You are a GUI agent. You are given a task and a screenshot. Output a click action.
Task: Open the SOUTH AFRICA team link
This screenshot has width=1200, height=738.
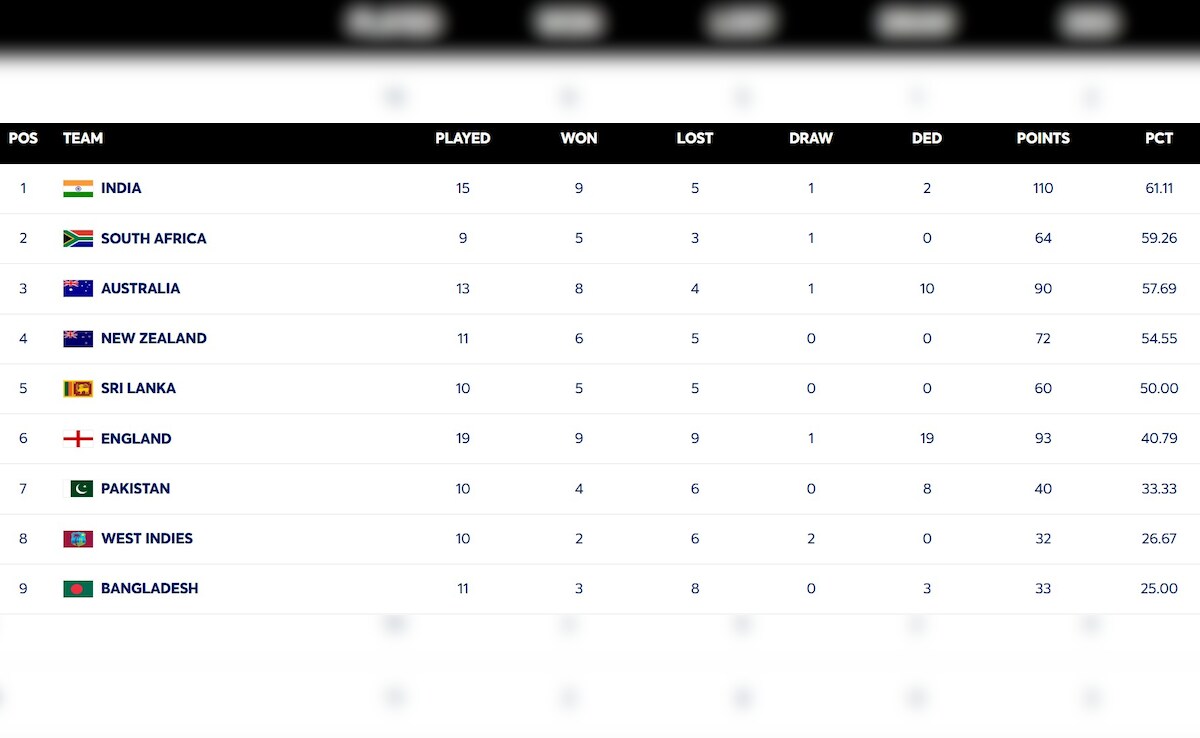(153, 238)
